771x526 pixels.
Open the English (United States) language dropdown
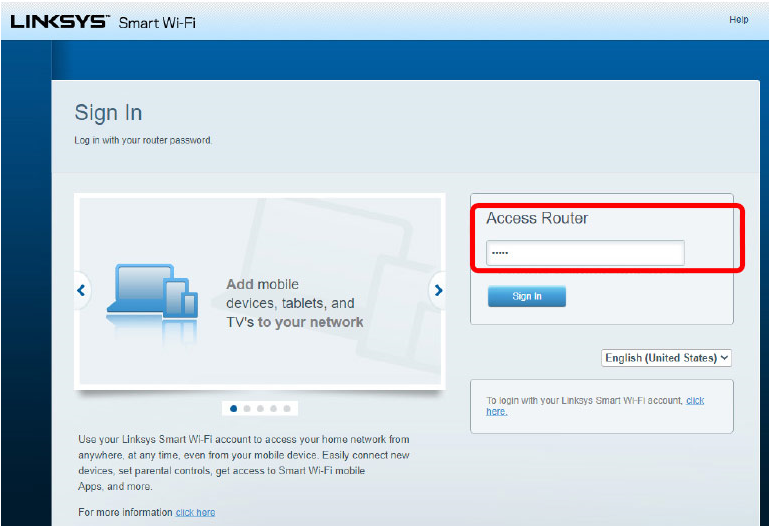coord(666,358)
